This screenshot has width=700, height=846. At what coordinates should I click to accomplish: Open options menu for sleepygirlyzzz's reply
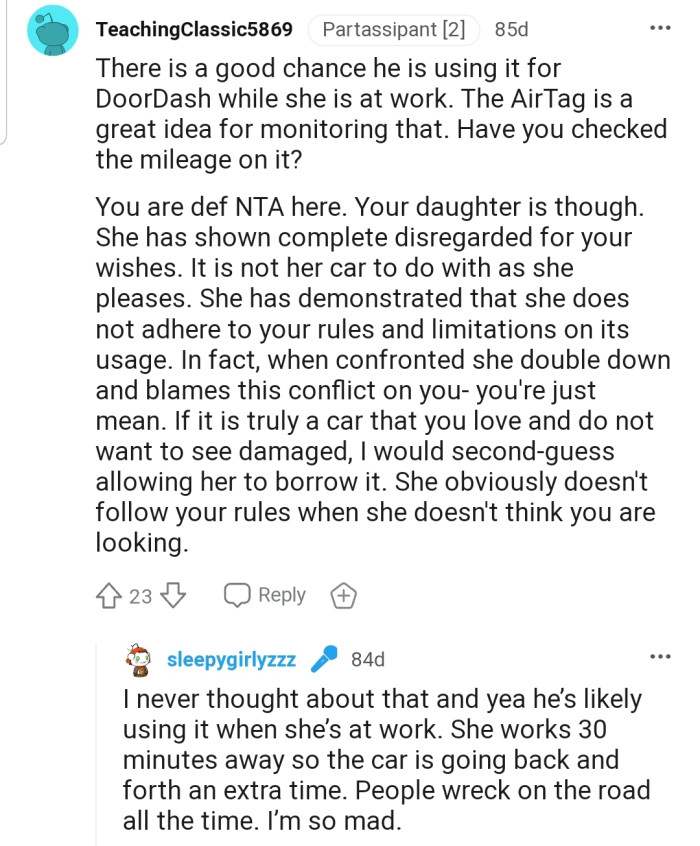660,656
